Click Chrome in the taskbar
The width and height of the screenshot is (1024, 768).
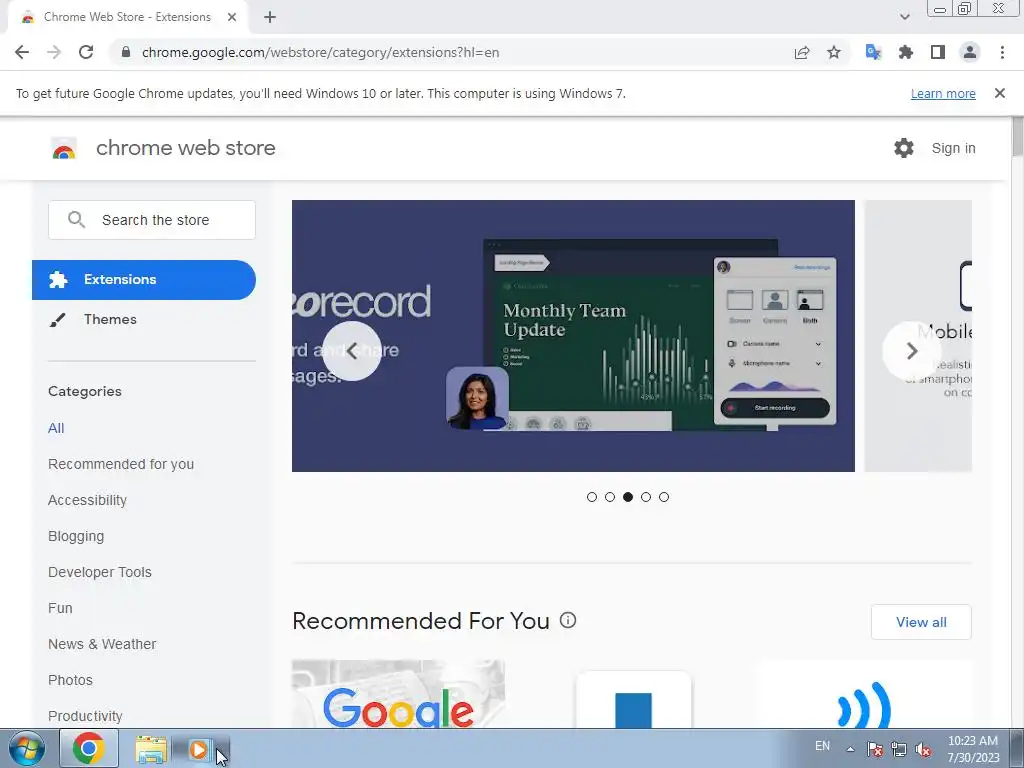click(x=89, y=748)
